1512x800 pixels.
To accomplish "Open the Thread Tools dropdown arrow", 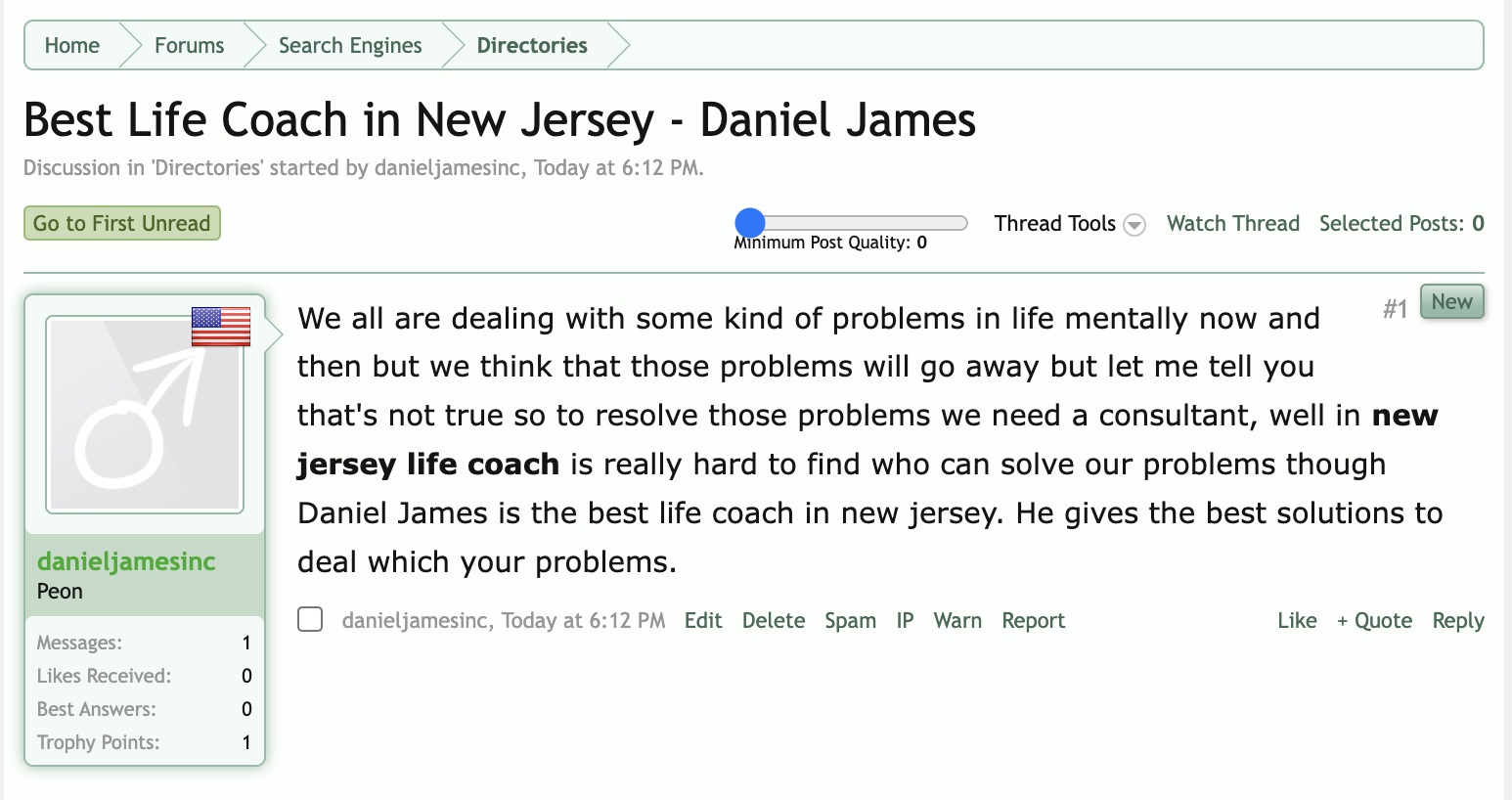I will pos(1134,225).
